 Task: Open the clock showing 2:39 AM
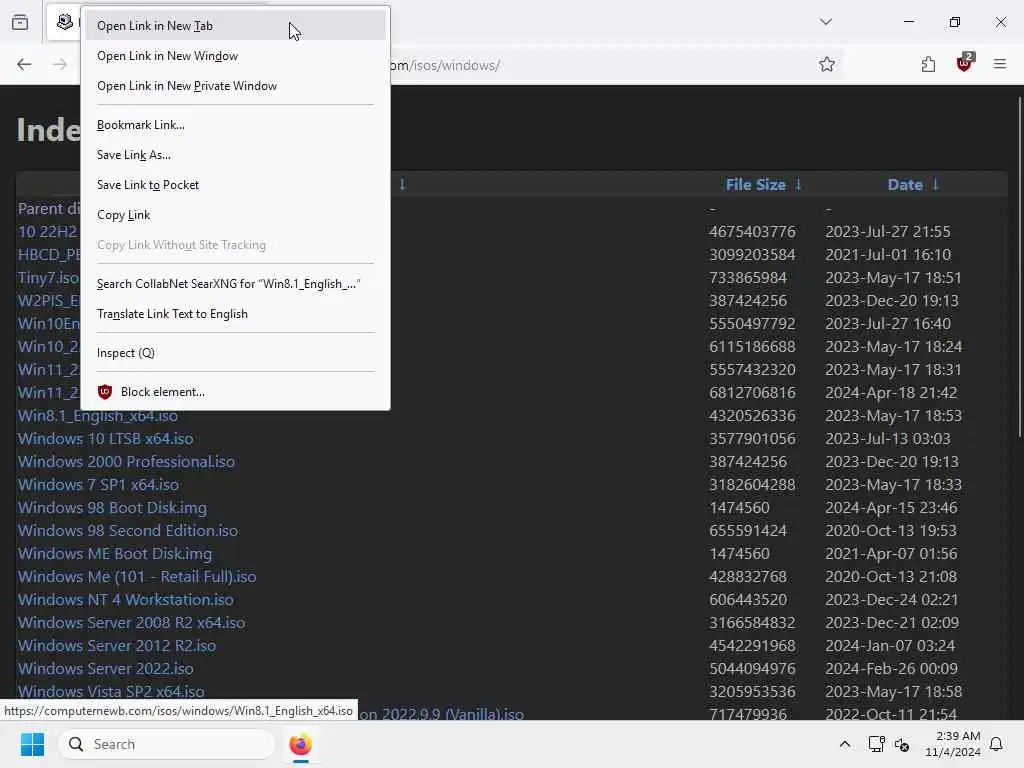[953, 744]
